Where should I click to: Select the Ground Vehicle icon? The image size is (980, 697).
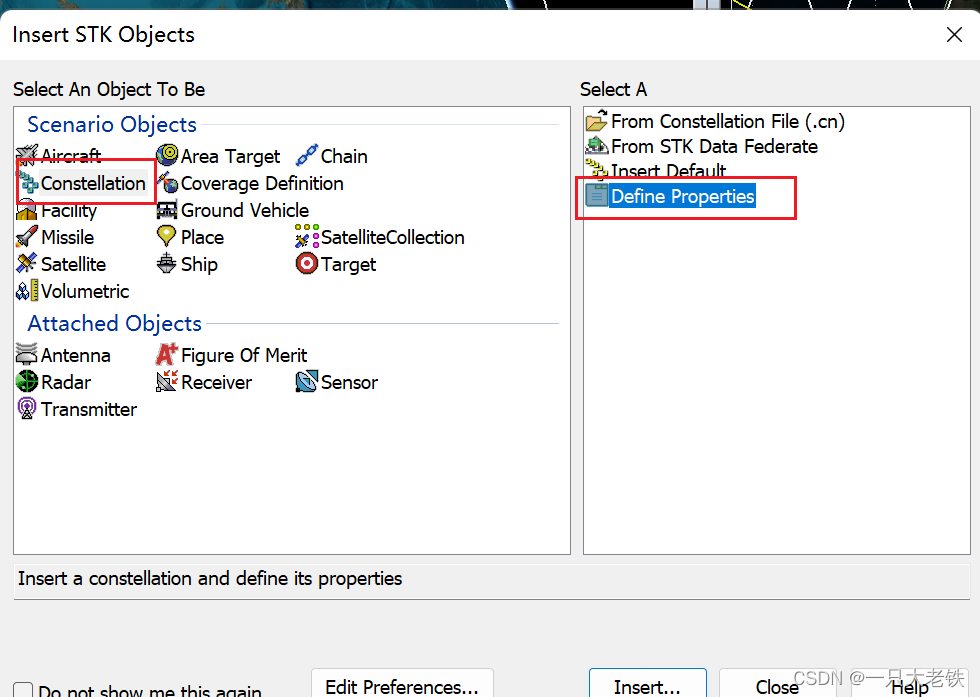(x=167, y=210)
